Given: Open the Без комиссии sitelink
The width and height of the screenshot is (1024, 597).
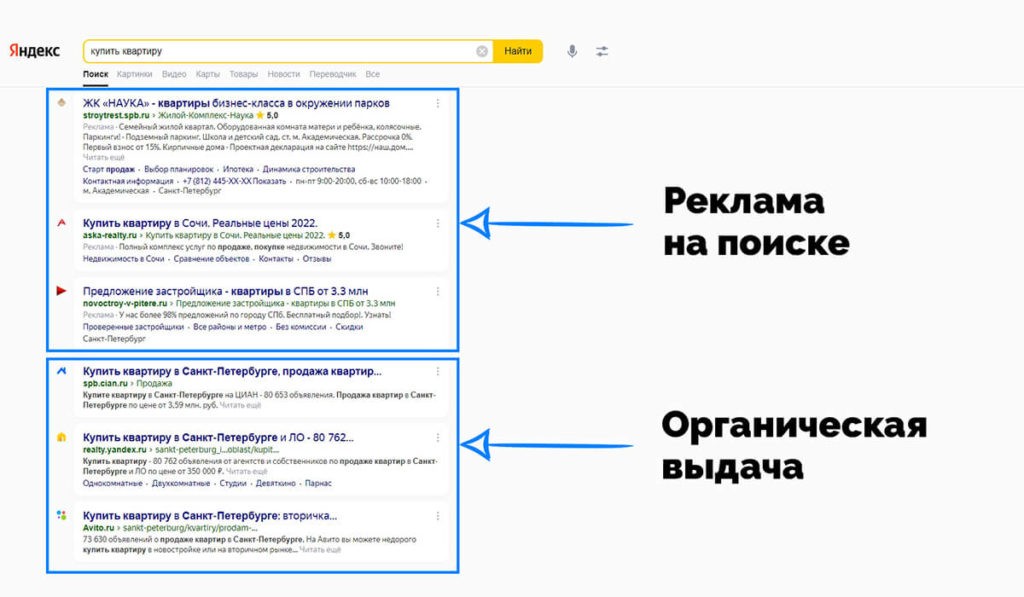Looking at the screenshot, I should (300, 327).
